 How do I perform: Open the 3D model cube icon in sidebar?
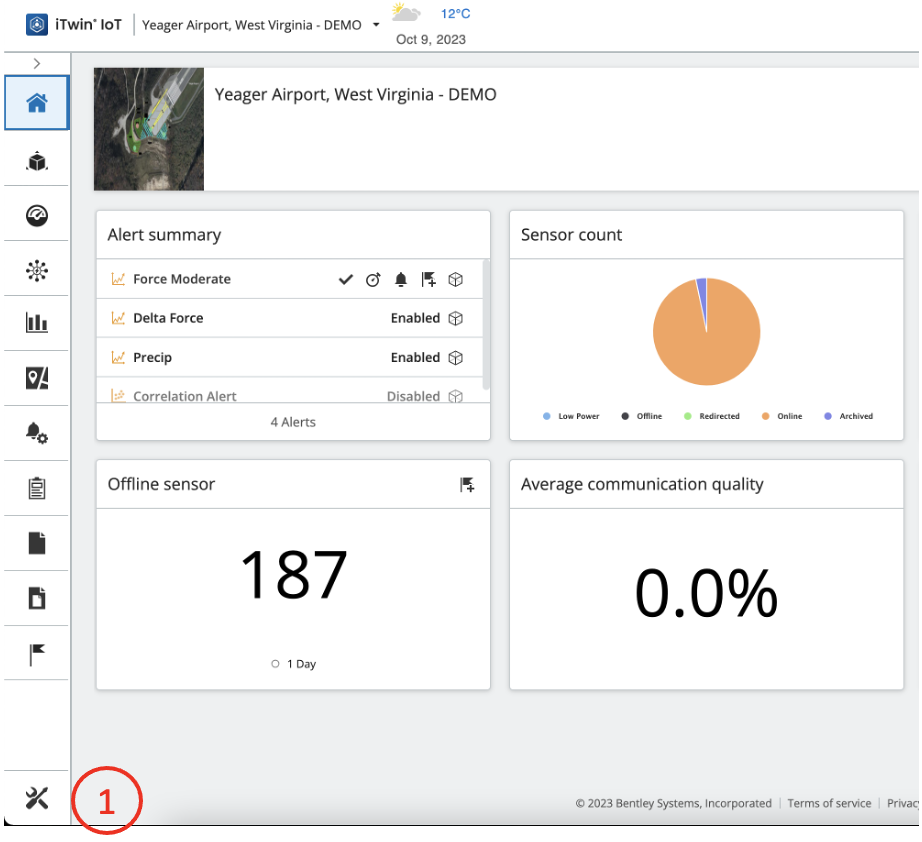[36, 160]
